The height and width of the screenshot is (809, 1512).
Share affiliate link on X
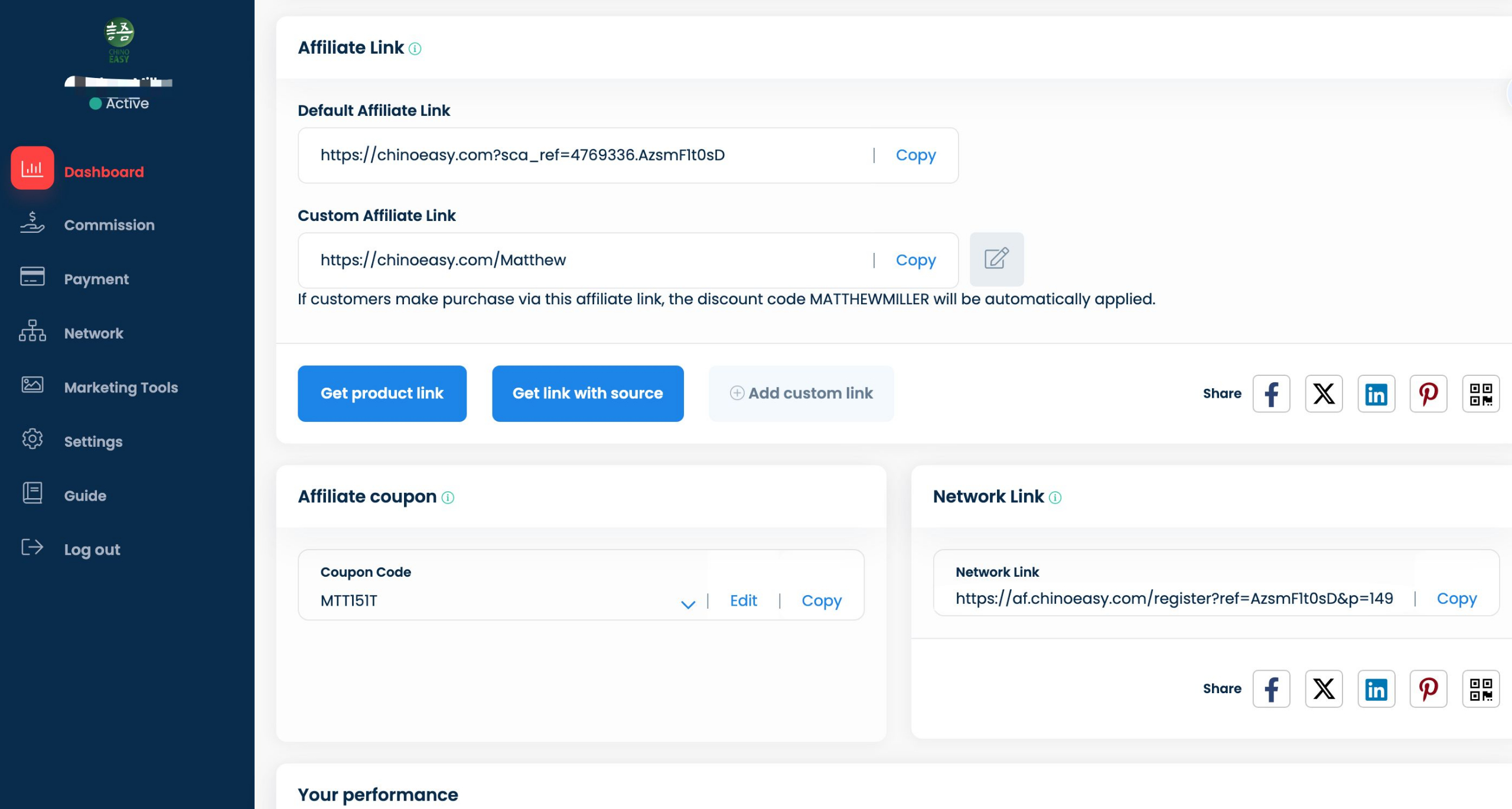pyautogui.click(x=1324, y=394)
